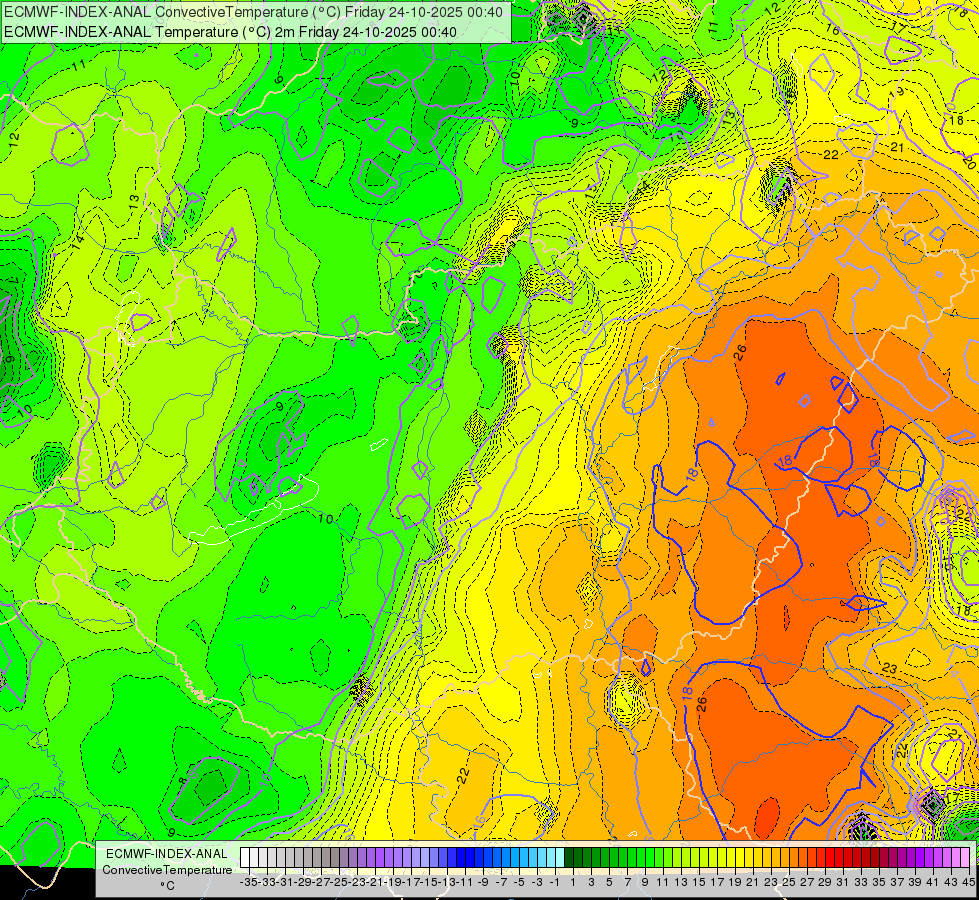
Task: Click the 'Temperature (°C) 2m' title line
Action: 230,32
